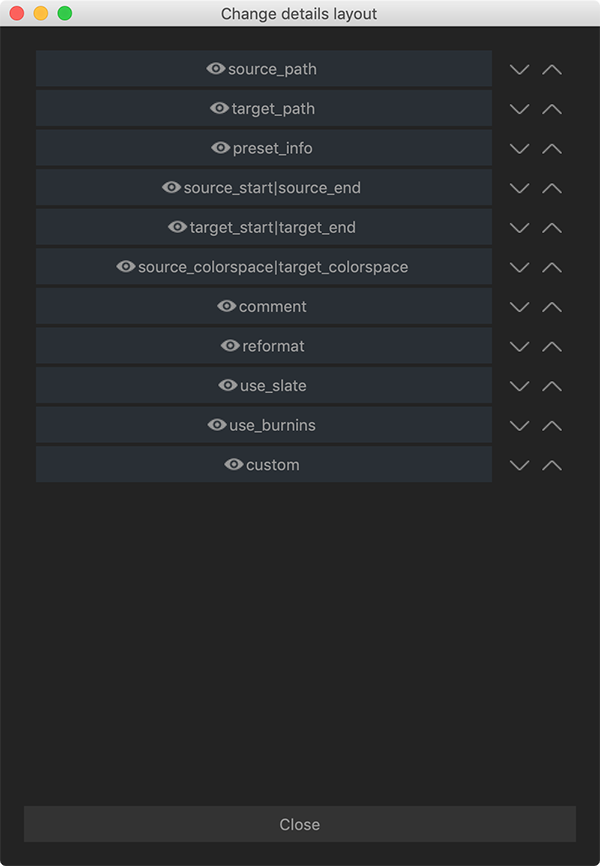Hide the preset_info detail via eye icon
Viewport: 600px width, 866px height.
pos(220,148)
